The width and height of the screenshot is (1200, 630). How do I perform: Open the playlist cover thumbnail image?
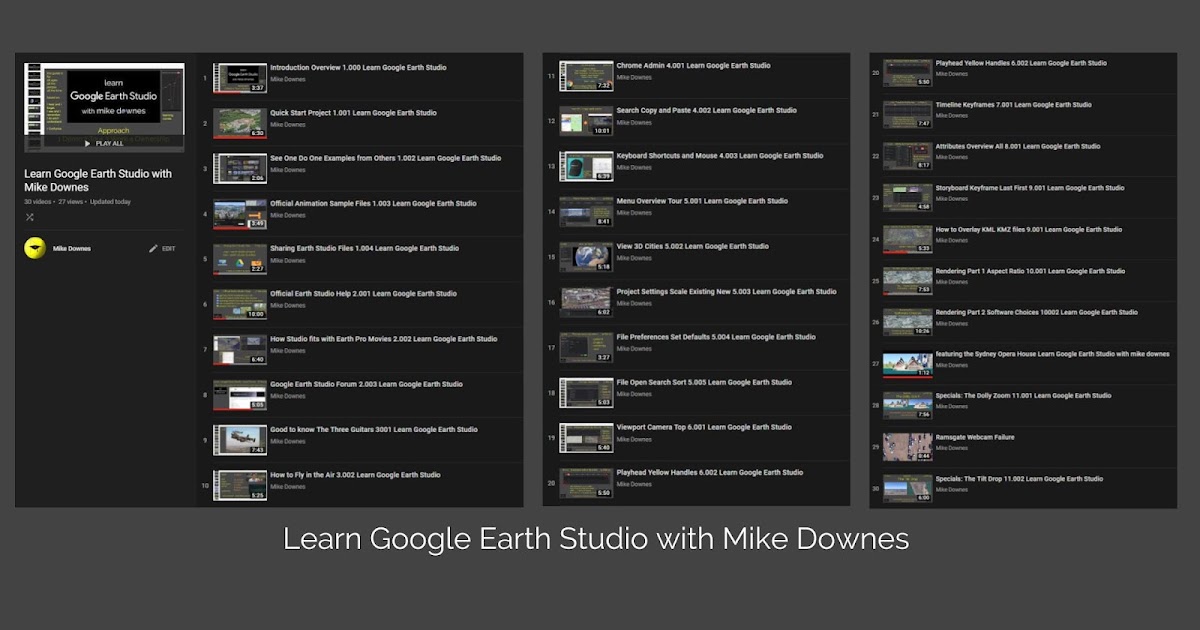104,106
